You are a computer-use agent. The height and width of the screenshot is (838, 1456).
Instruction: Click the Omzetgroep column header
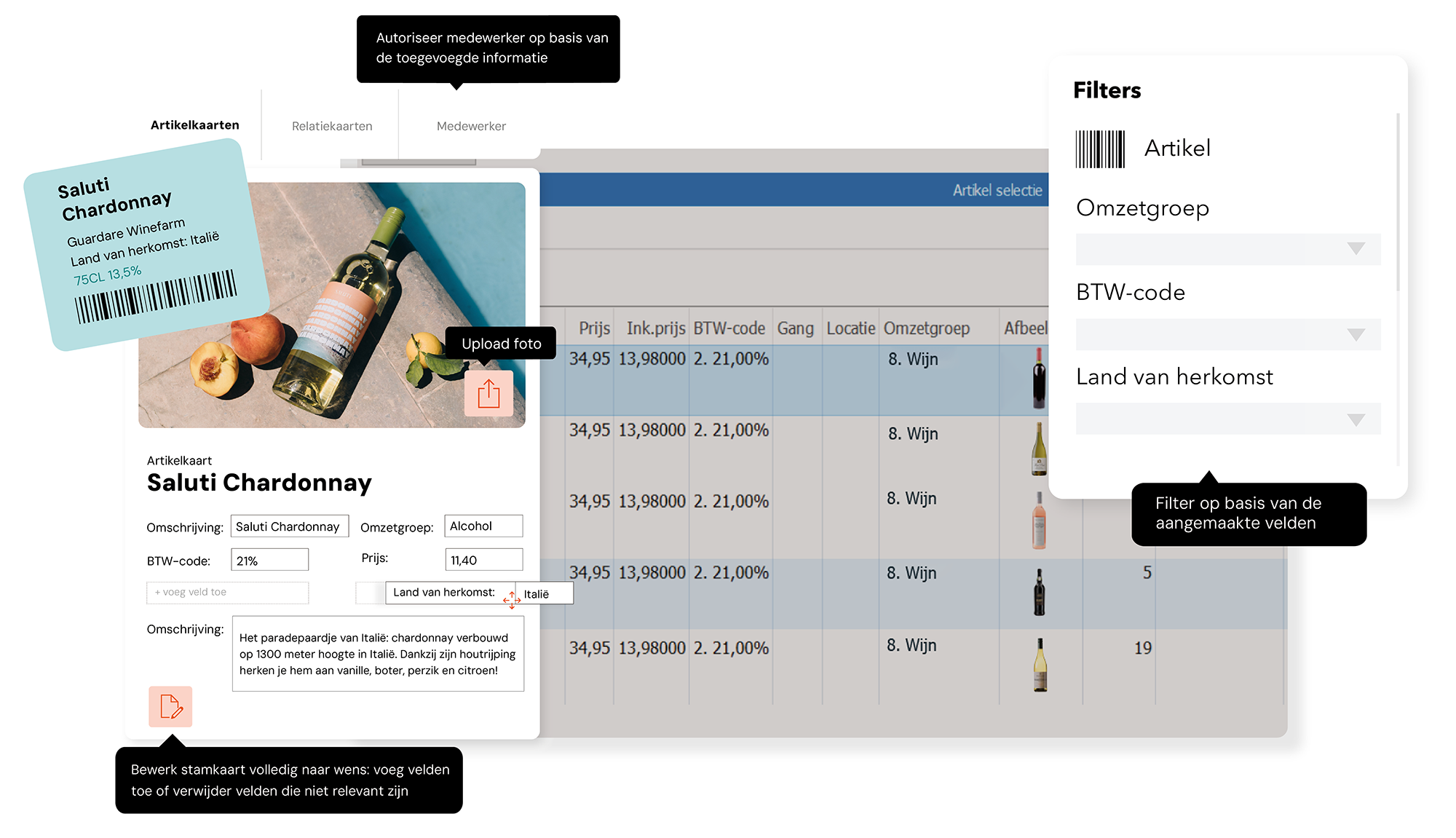(x=926, y=328)
